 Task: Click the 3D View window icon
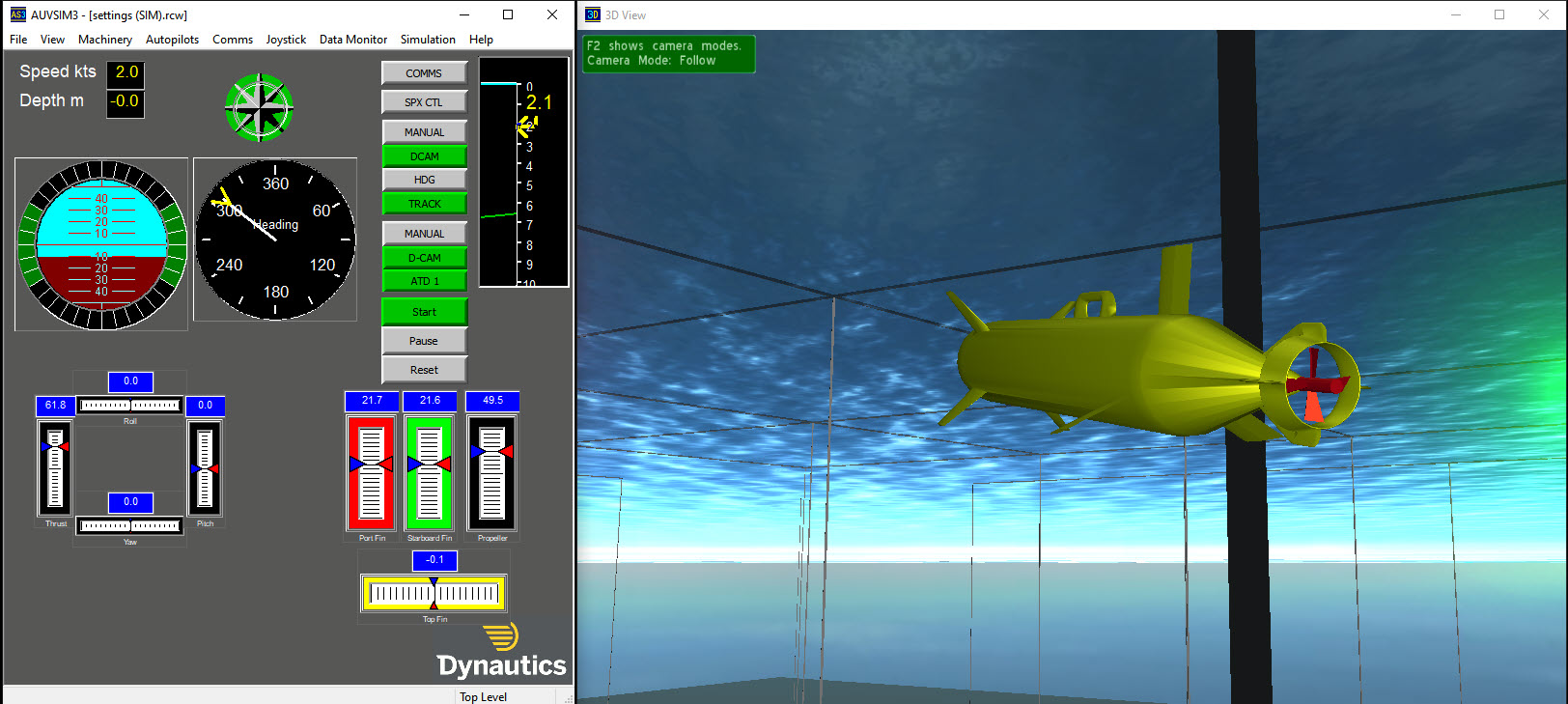[x=593, y=14]
